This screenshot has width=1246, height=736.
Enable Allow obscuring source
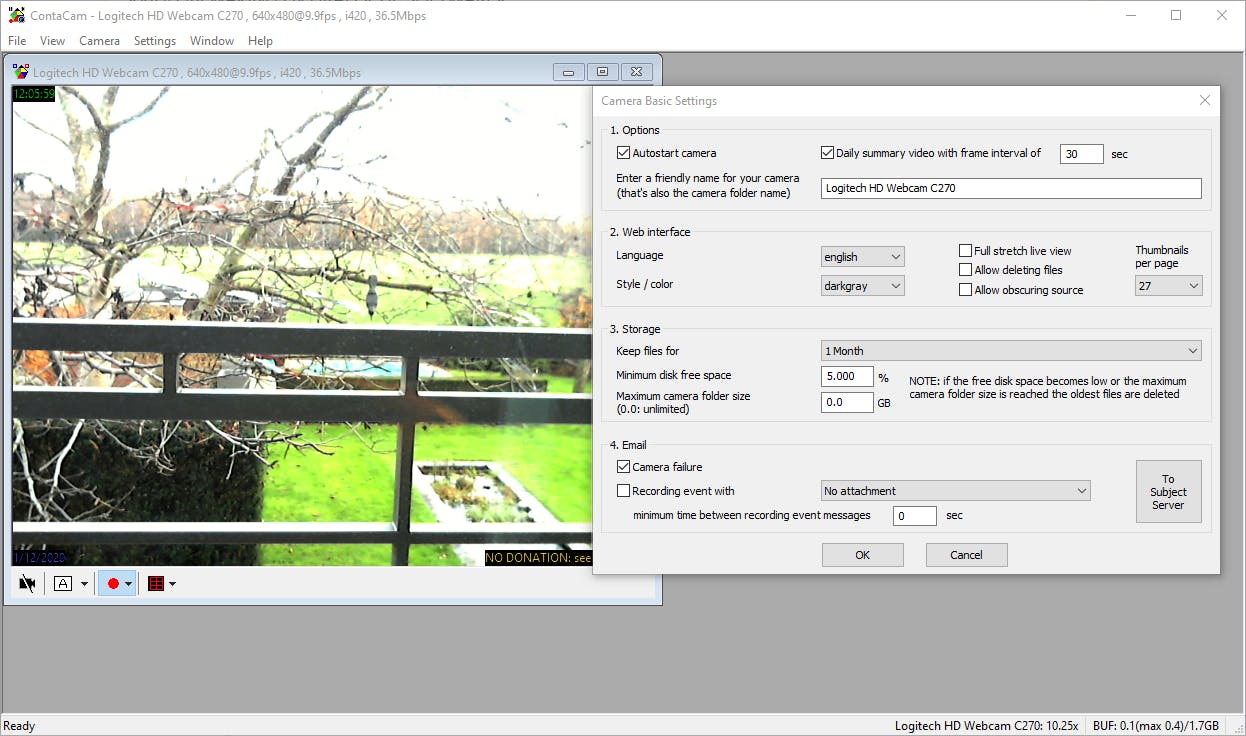coord(966,290)
